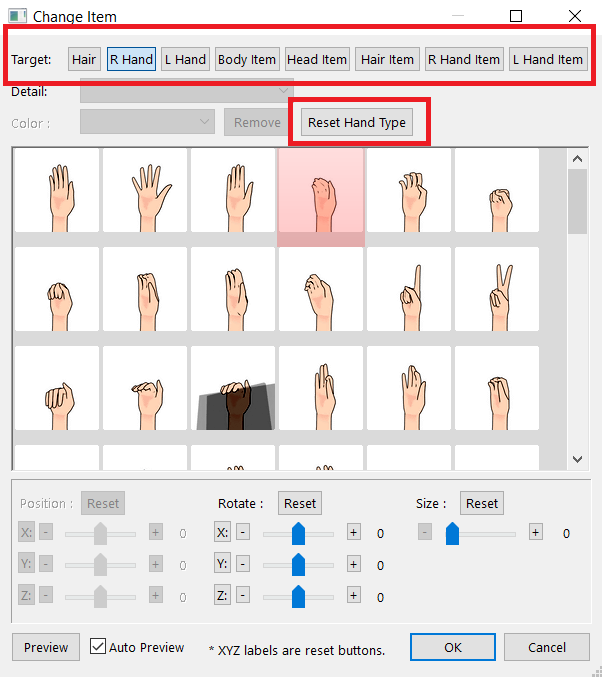Viewport: 602px width, 677px height.
Task: Select the index finger pointing up hand
Action: [x=409, y=289]
